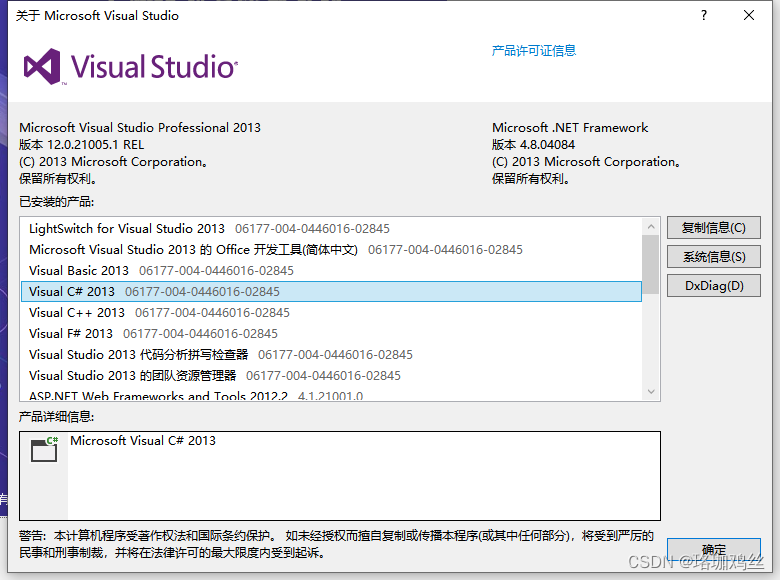780x580 pixels.
Task: Confirm with the 确定 button
Action: point(713,550)
